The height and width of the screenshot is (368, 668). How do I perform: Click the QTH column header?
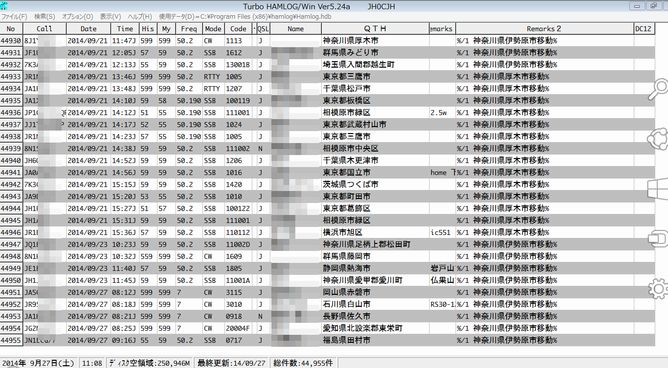coord(375,29)
